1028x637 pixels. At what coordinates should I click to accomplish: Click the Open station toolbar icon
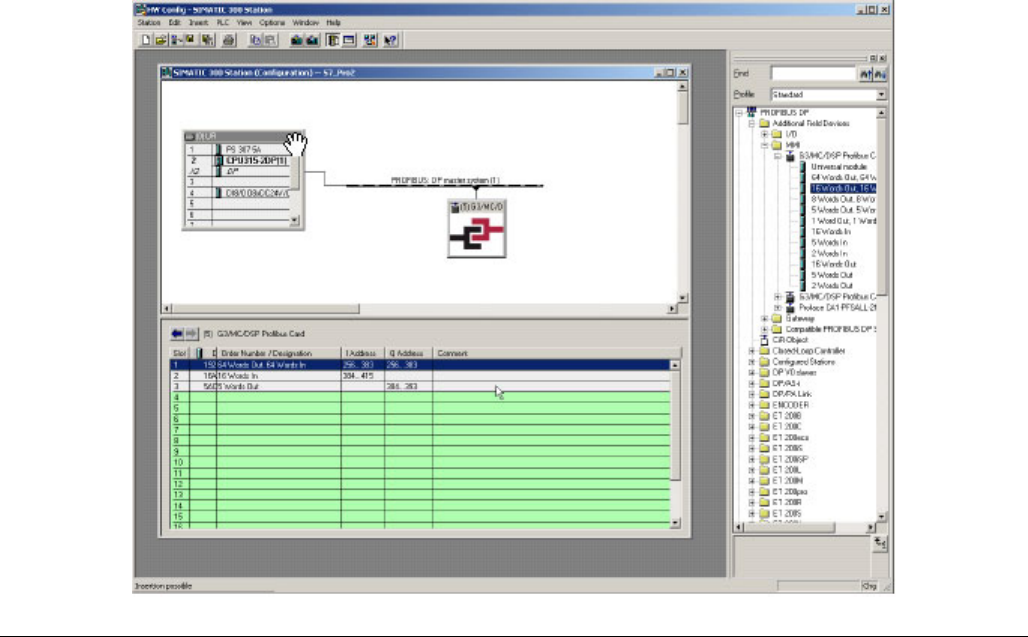coord(160,41)
